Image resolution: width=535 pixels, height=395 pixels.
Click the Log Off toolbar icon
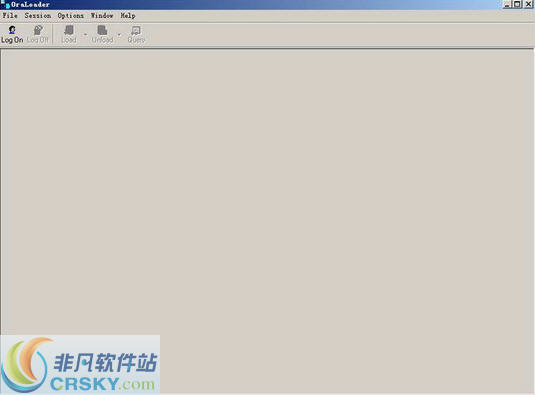pyautogui.click(x=38, y=34)
